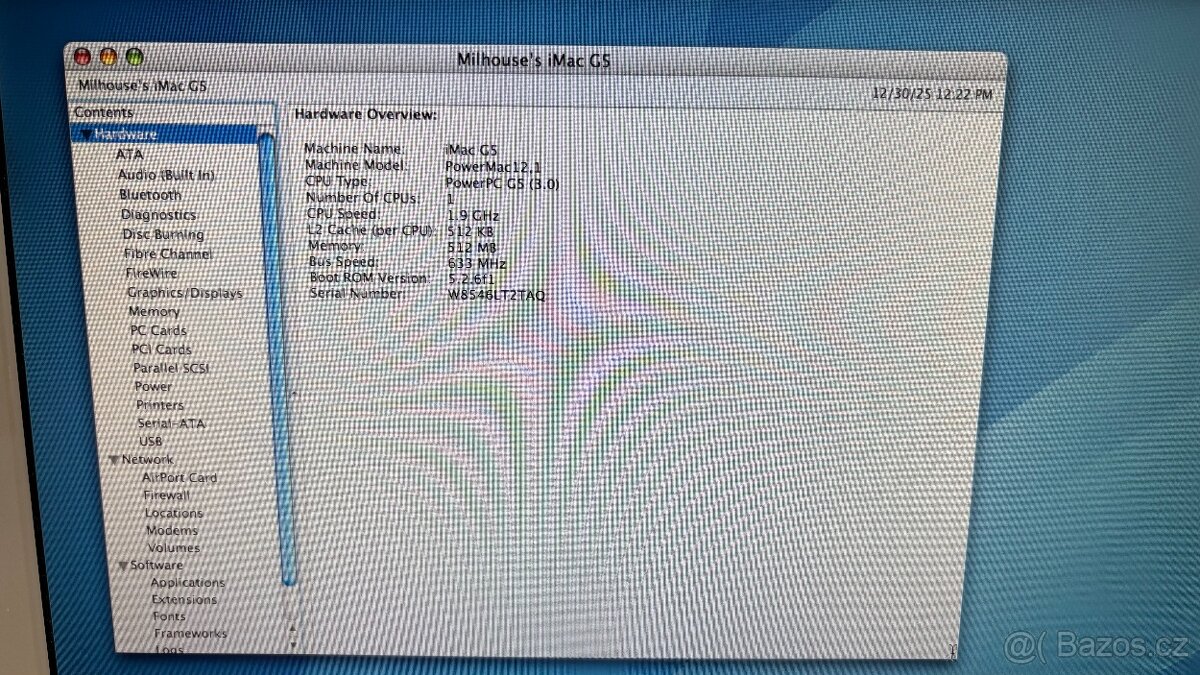The image size is (1200, 675).
Task: Open the Disc Burning section
Action: pyautogui.click(x=162, y=233)
